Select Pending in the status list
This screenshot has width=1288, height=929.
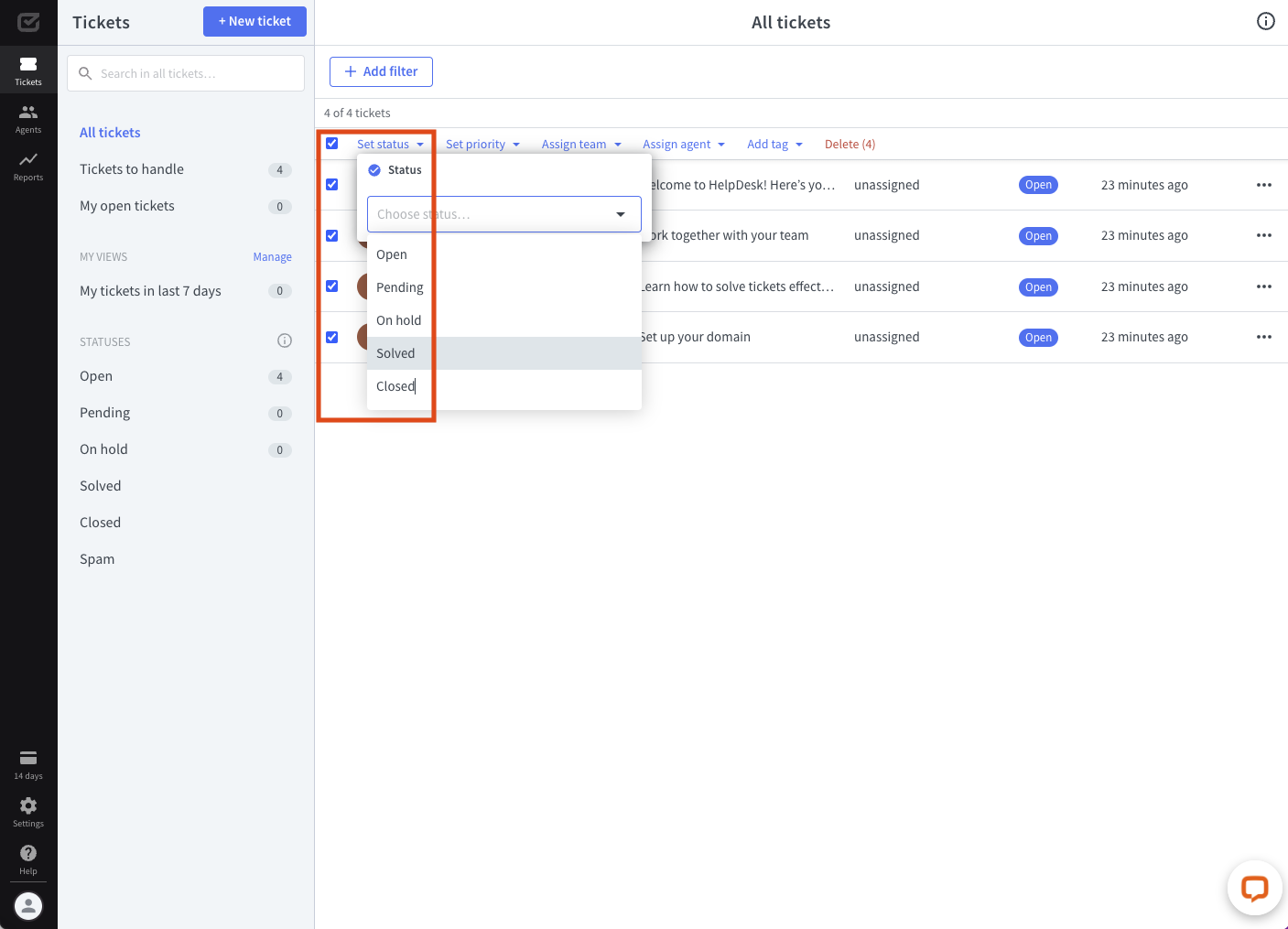coord(504,287)
